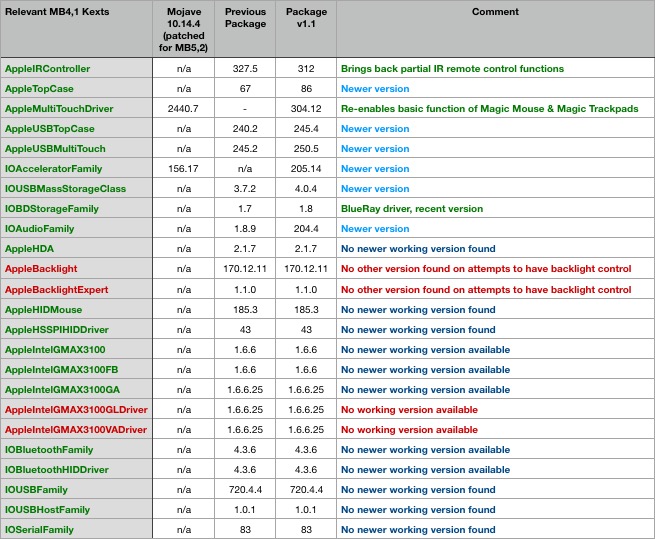This screenshot has height=539, width=655.
Task: Select the IOAudioFamily 'Newer version' comment
Action: coord(375,229)
